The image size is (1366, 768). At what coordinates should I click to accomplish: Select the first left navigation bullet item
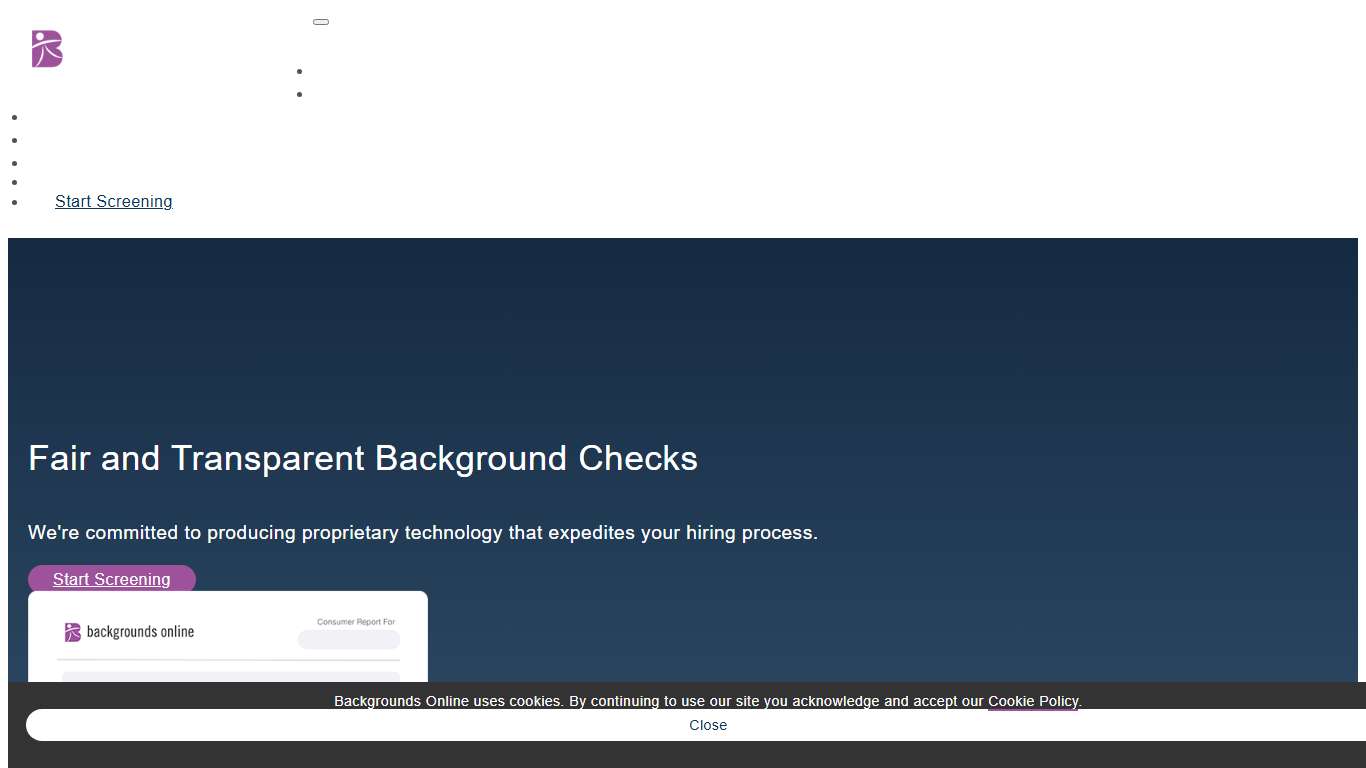click(15, 117)
